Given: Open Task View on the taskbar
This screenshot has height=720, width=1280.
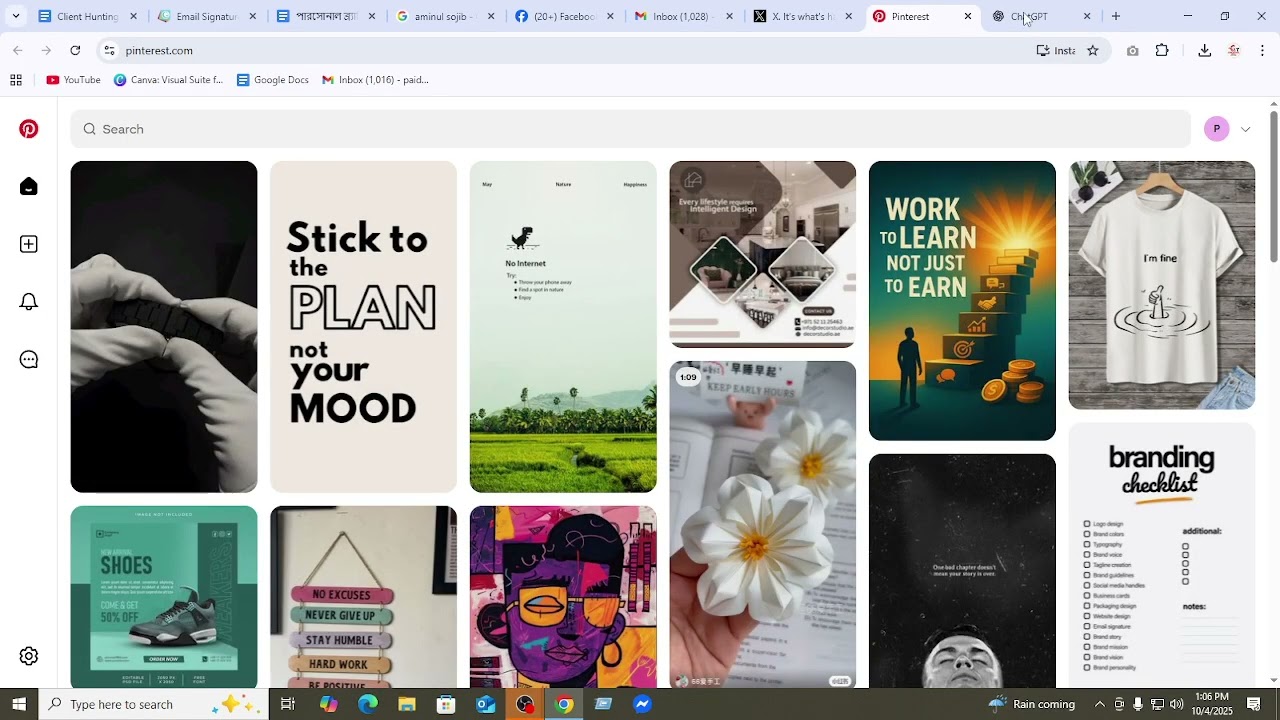Looking at the screenshot, I should pyautogui.click(x=288, y=704).
